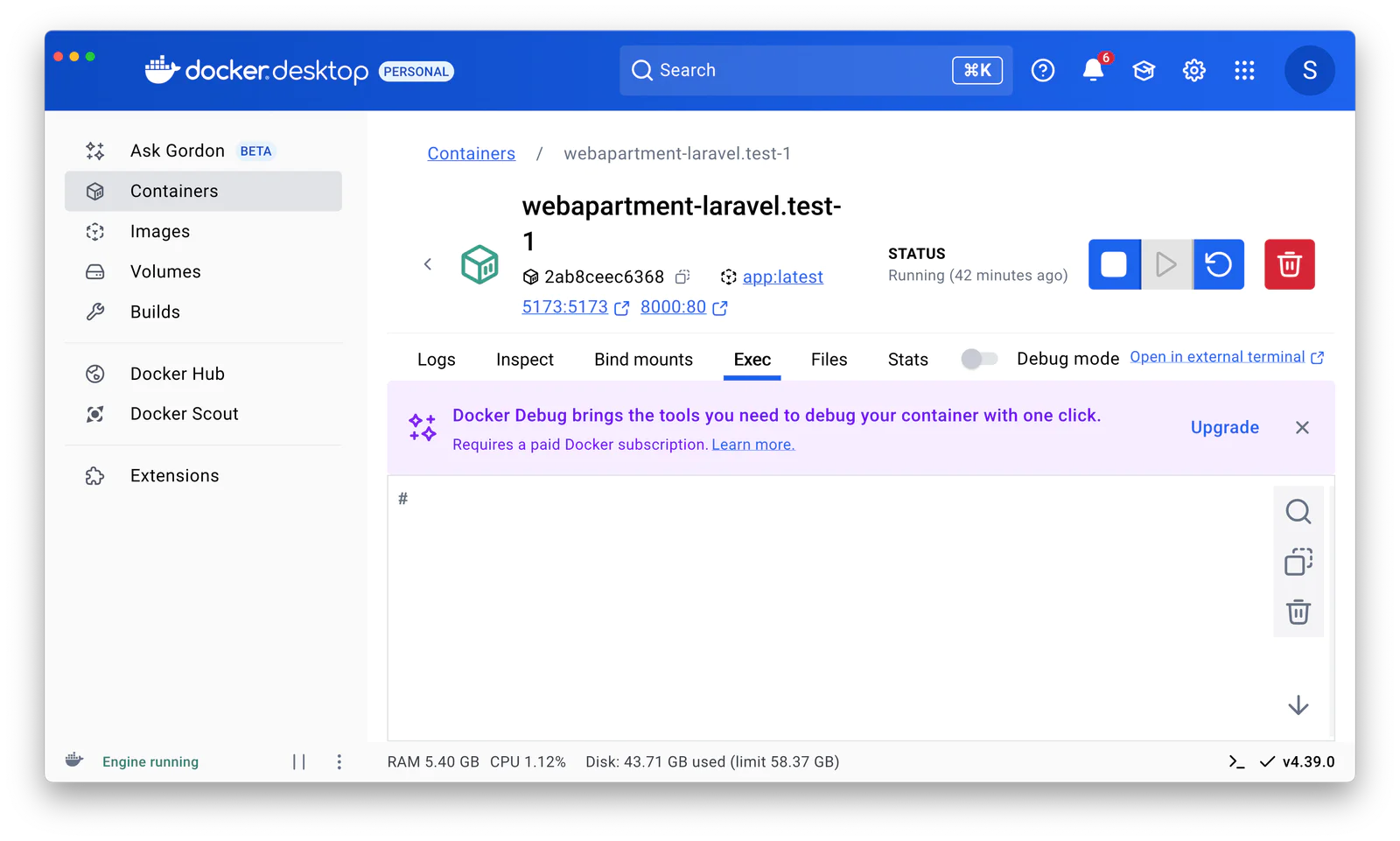This screenshot has width=1400, height=841.
Task: Select the Exec tab
Action: click(752, 360)
